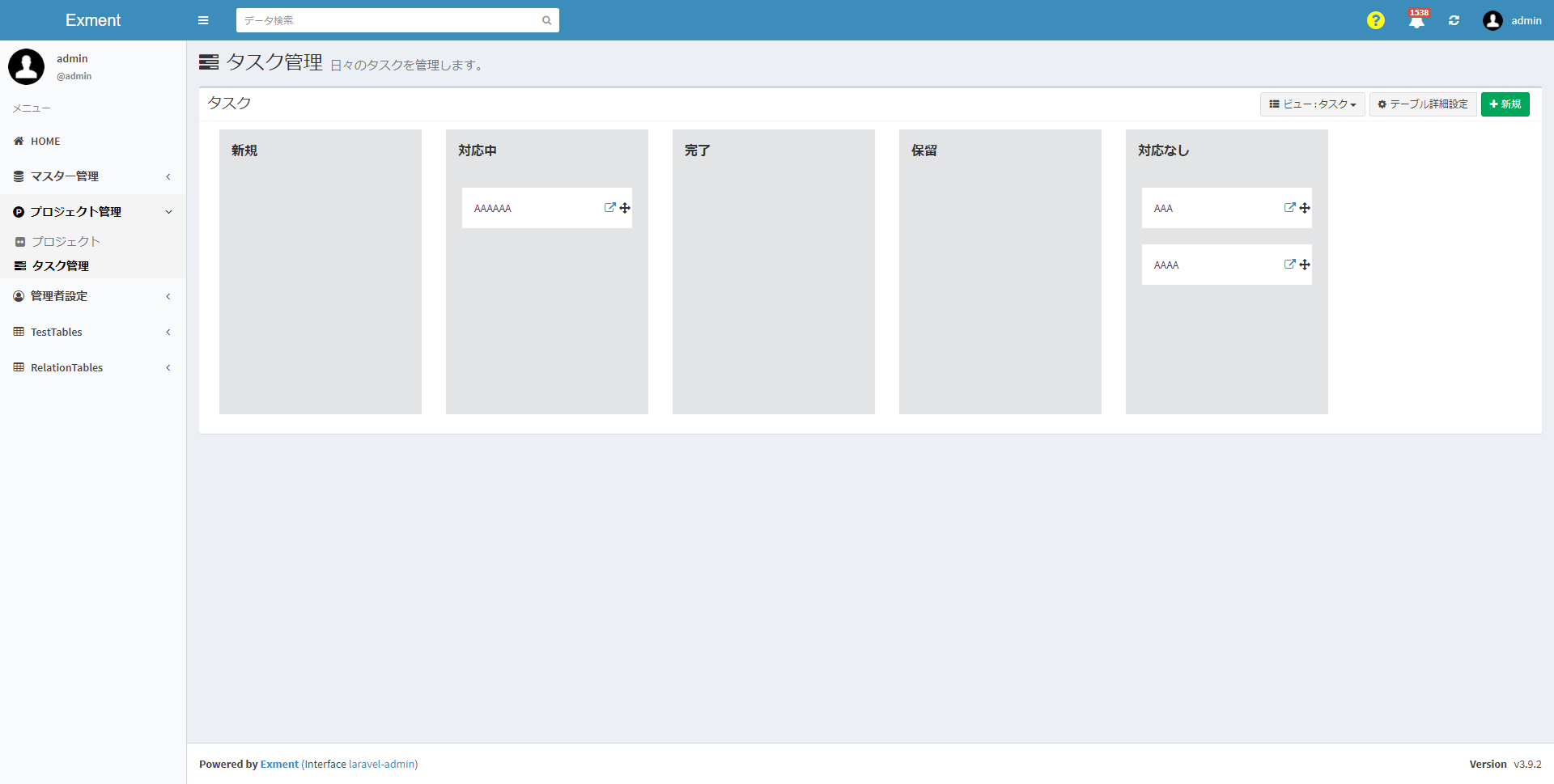
Task: Select the AAAA task card
Action: (1227, 265)
